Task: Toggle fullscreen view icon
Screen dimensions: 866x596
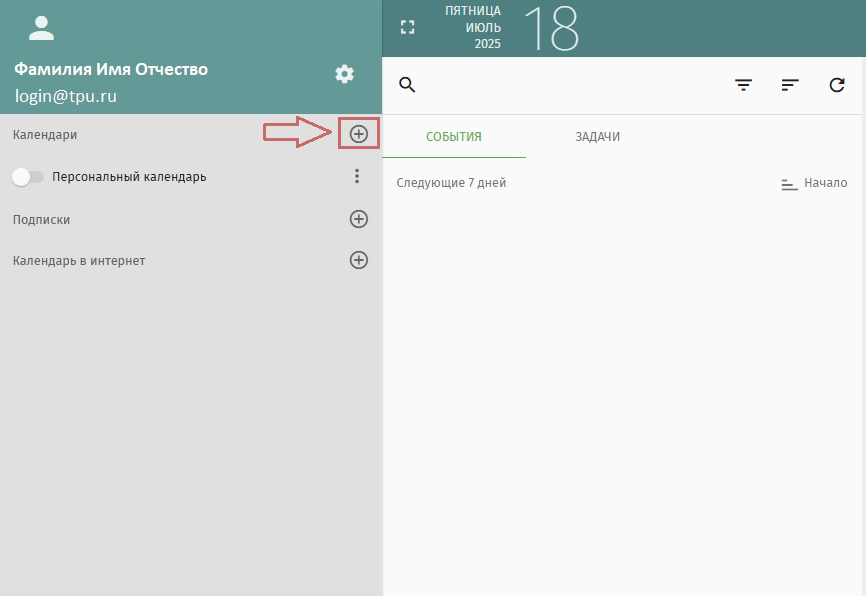Action: (x=408, y=27)
